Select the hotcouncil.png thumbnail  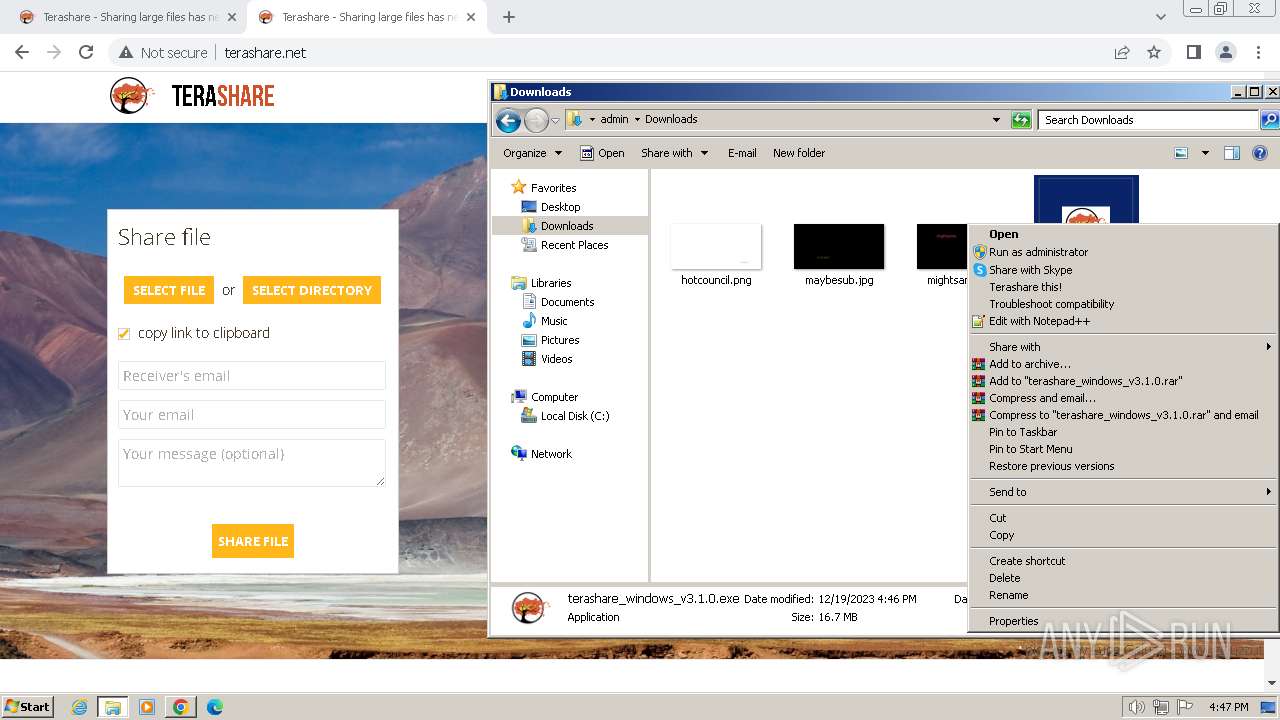(716, 246)
